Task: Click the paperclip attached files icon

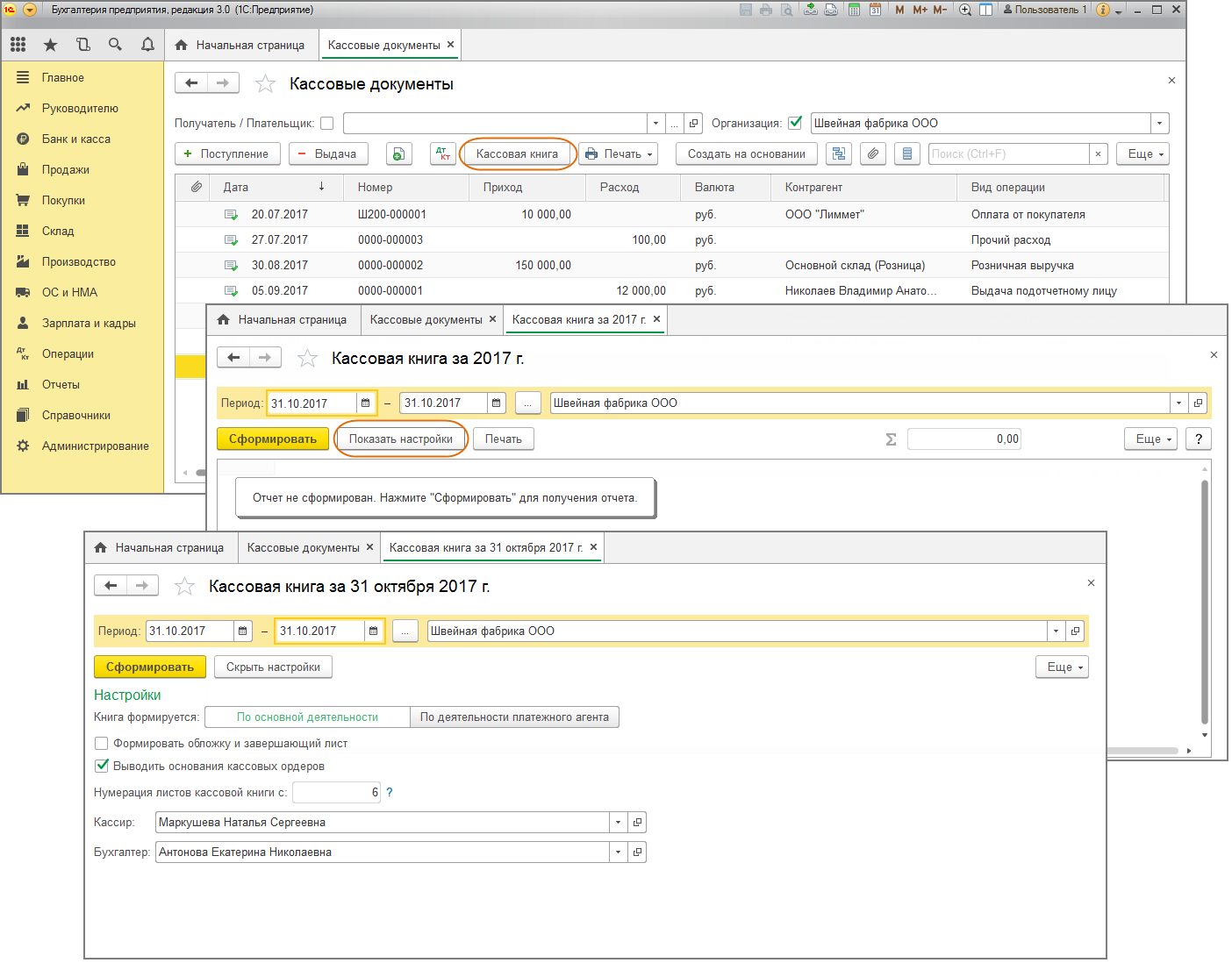Action: 872,154
